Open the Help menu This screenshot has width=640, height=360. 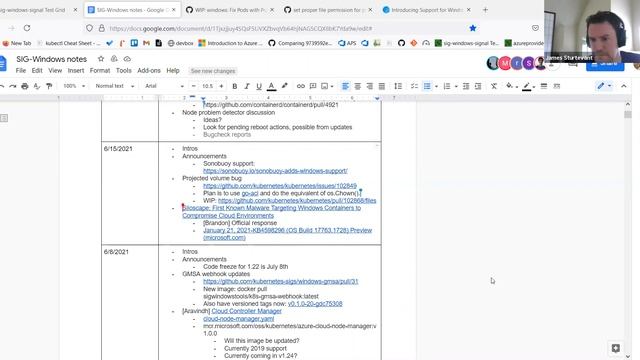pyautogui.click(x=173, y=71)
